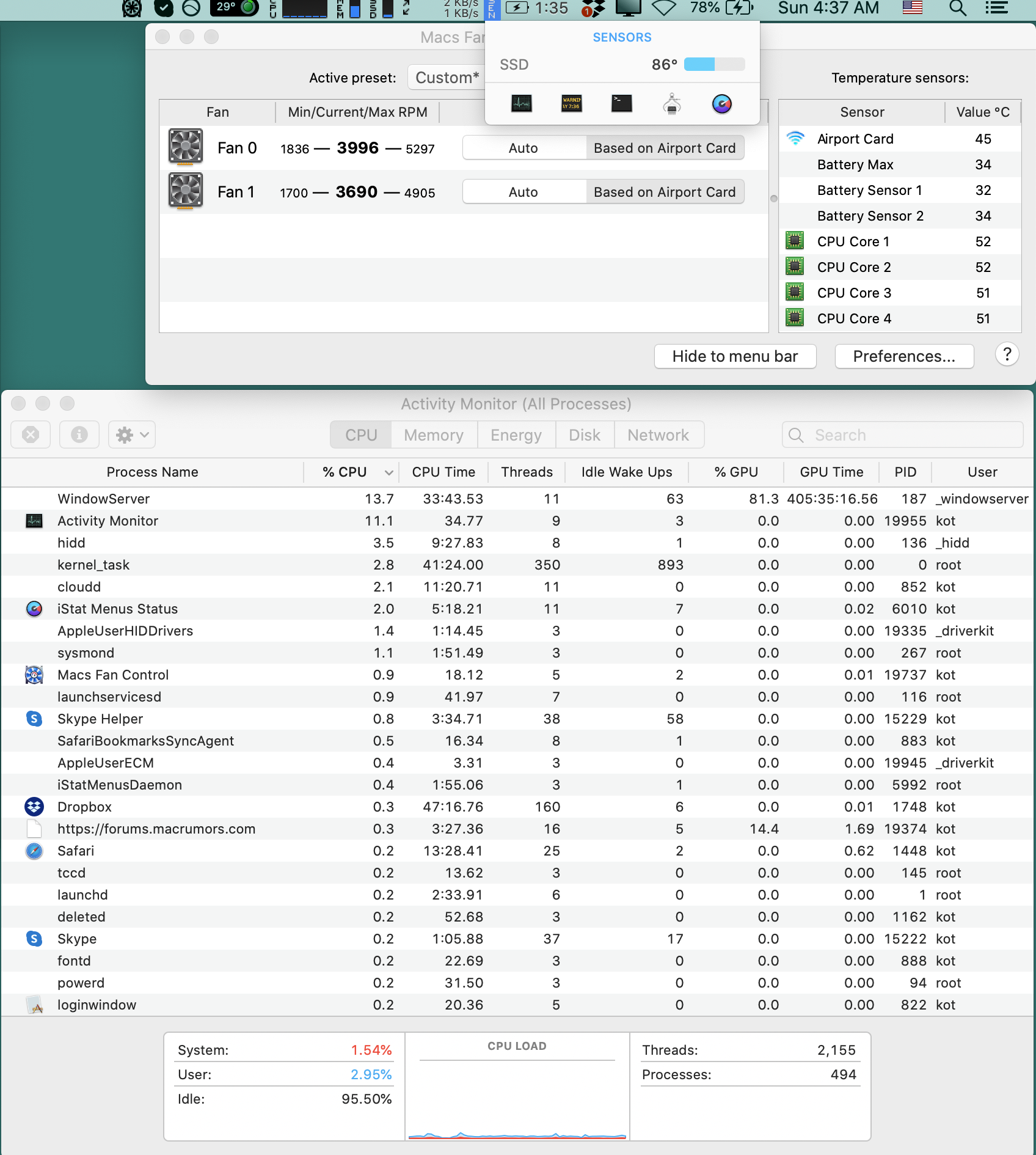This screenshot has width=1036, height=1155.
Task: Select the SafariBookmarksSyncAgent process row
Action: [517, 741]
